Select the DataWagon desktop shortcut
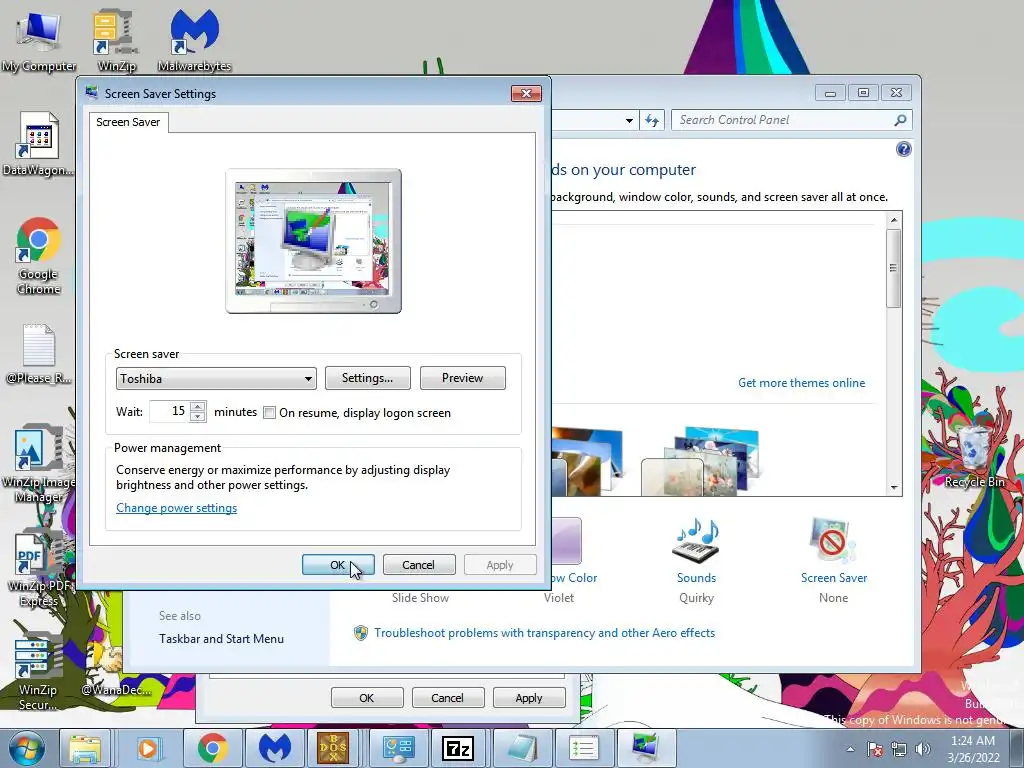The width and height of the screenshot is (1024, 768). coord(39,145)
